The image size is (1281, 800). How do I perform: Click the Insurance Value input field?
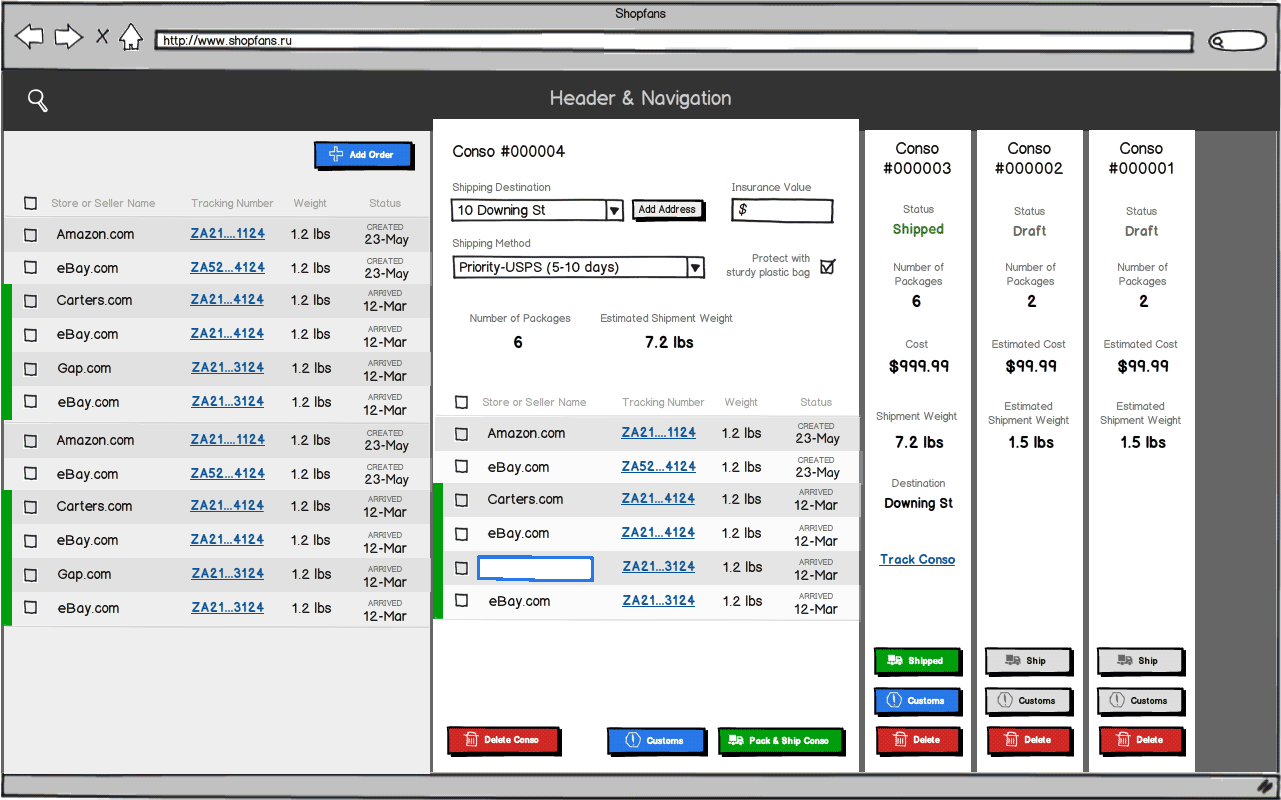[x=781, y=211]
